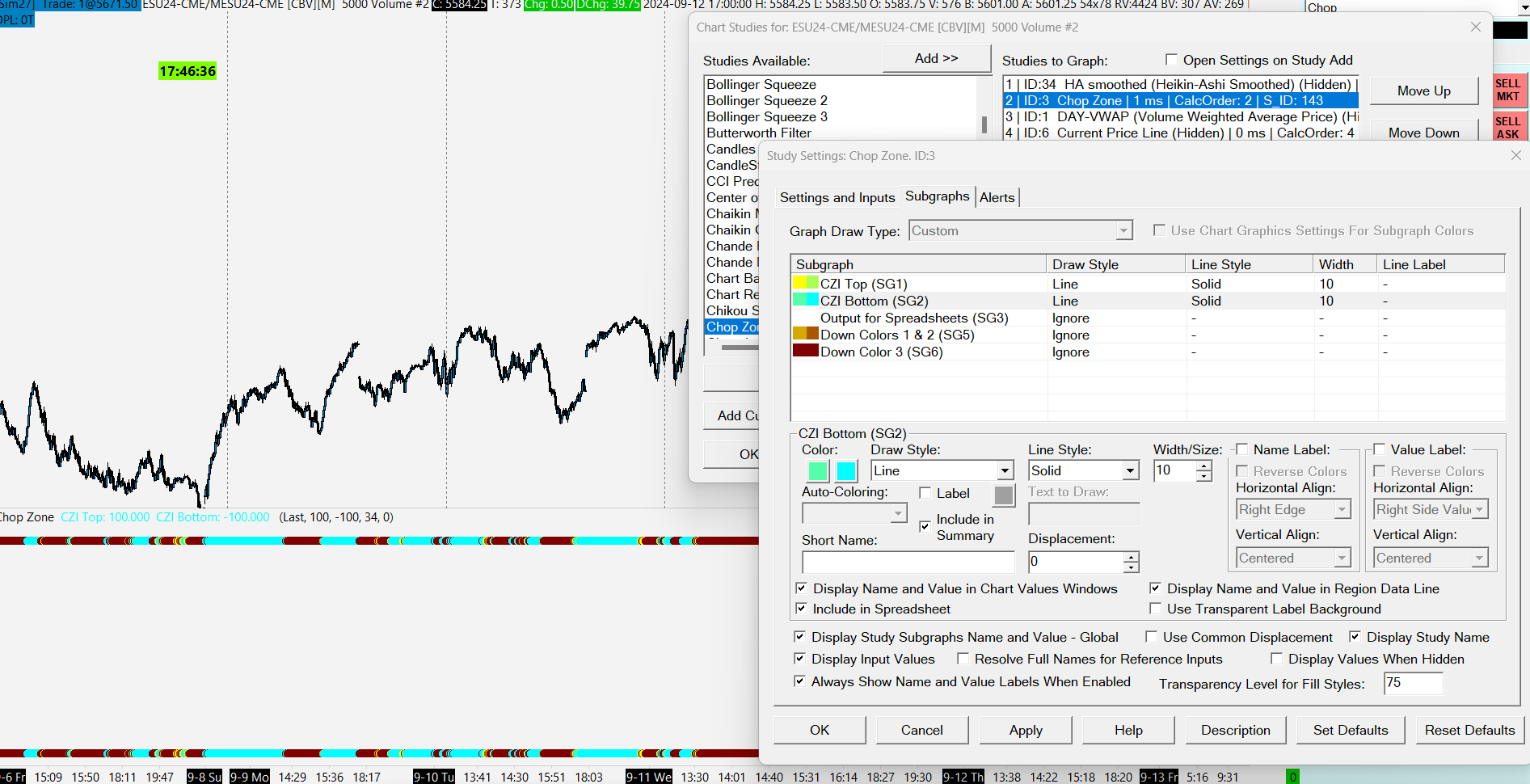
Task: Enable Use Common Displacement checkbox
Action: coord(1152,637)
